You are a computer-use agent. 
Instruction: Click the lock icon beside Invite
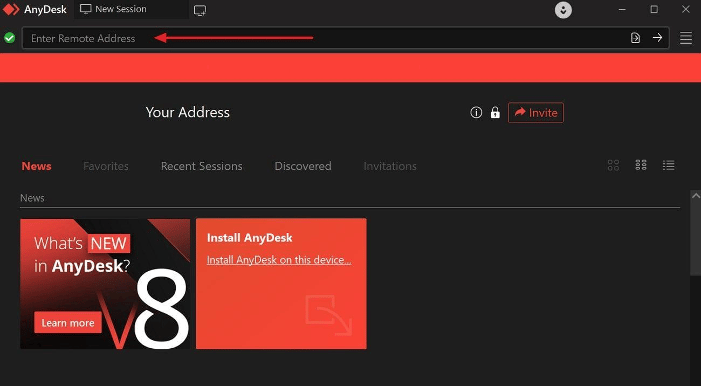coord(495,112)
